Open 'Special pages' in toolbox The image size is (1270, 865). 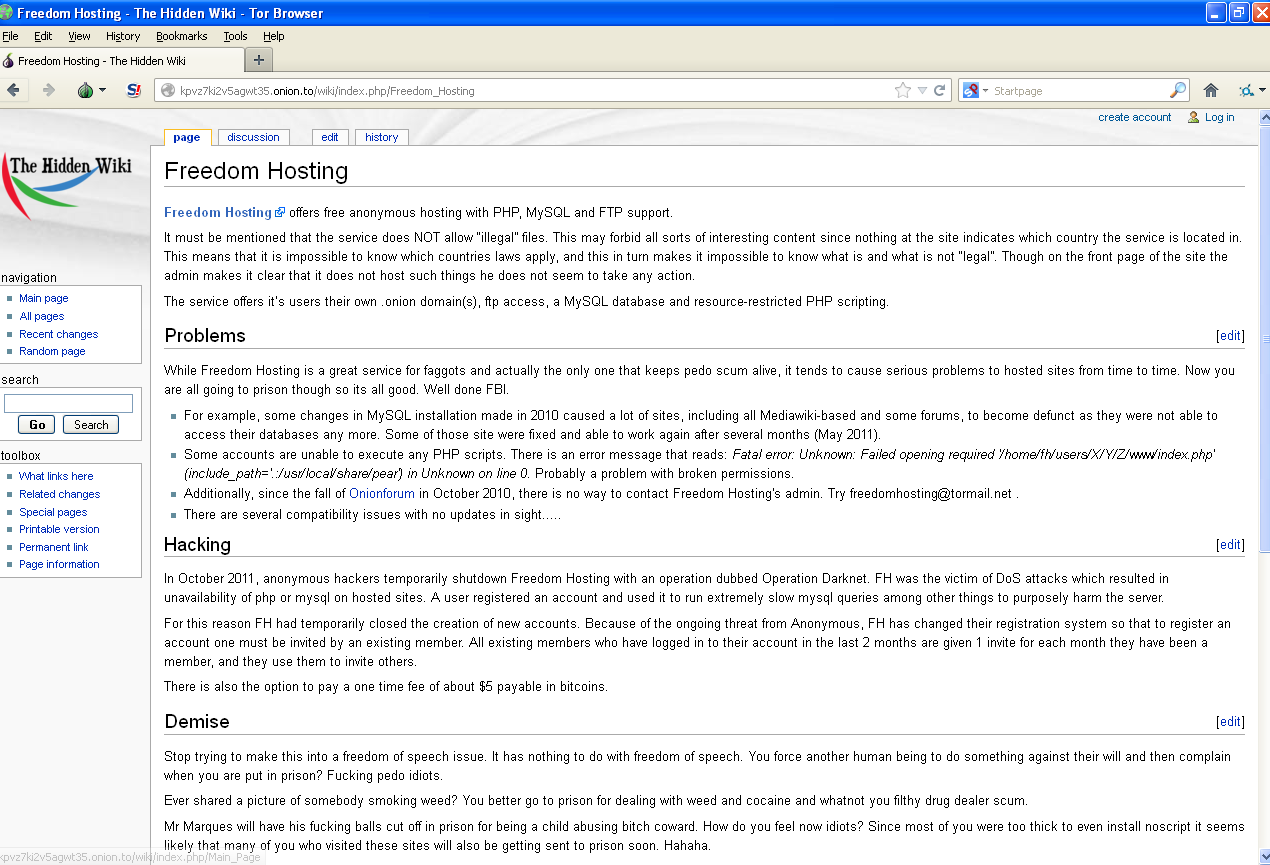click(x=53, y=512)
